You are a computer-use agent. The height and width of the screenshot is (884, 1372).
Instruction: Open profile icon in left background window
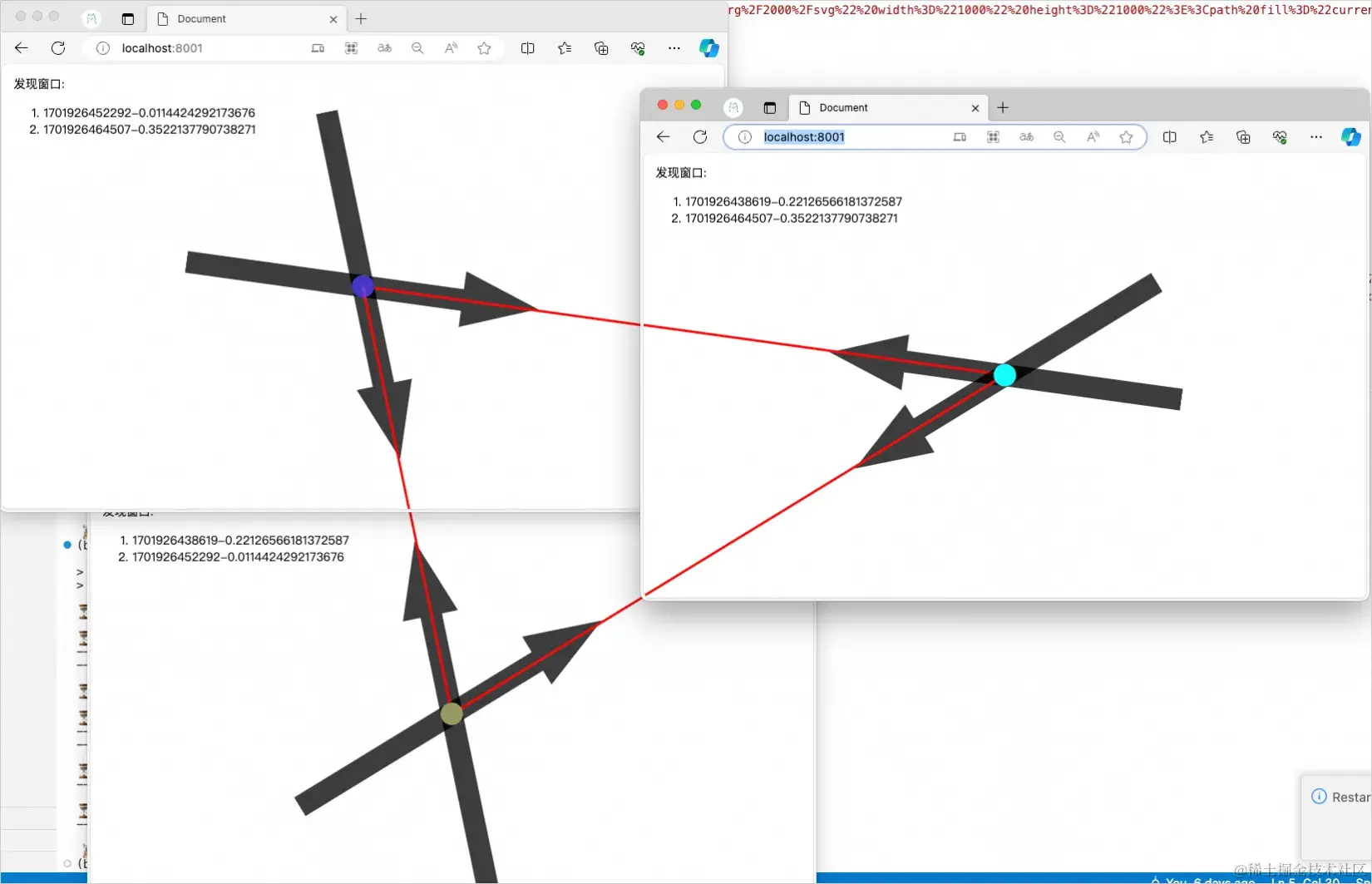tap(91, 18)
